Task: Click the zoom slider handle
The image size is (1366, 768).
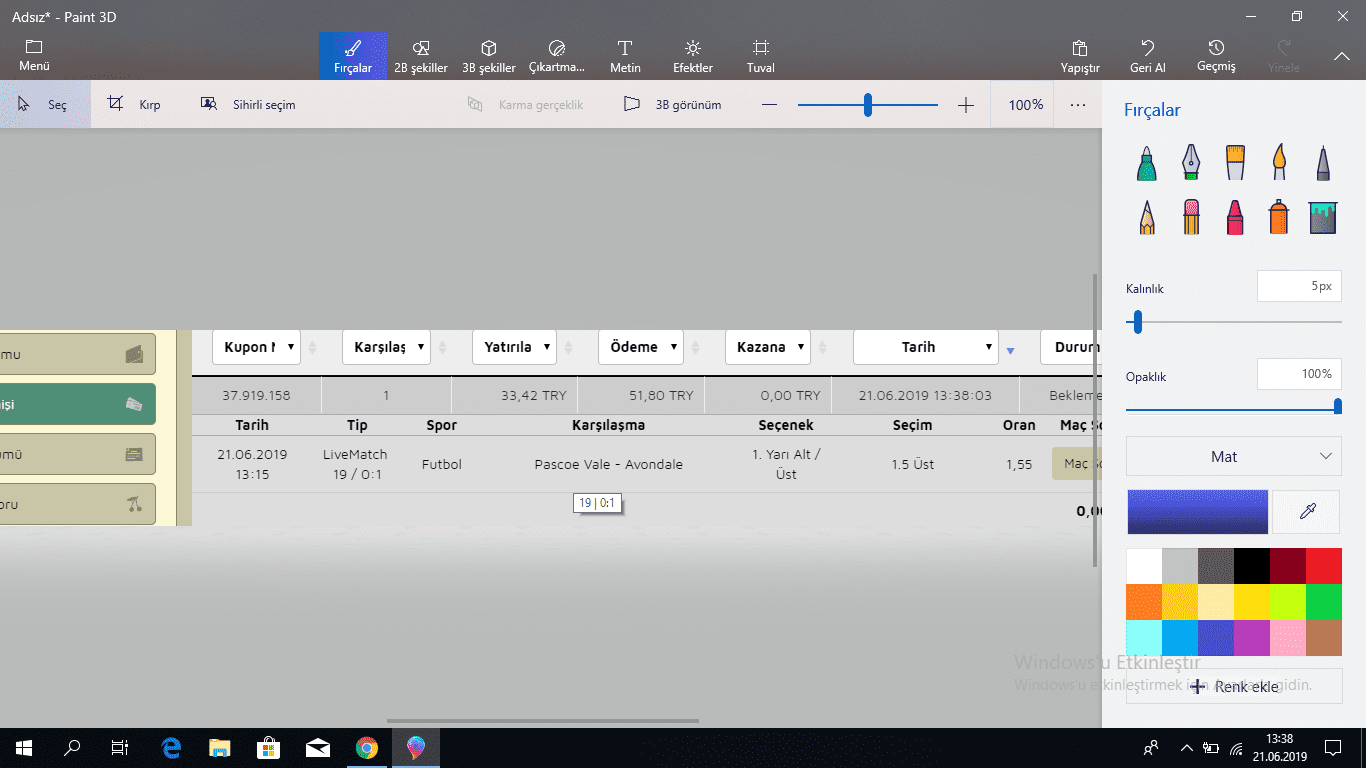Action: tap(868, 104)
